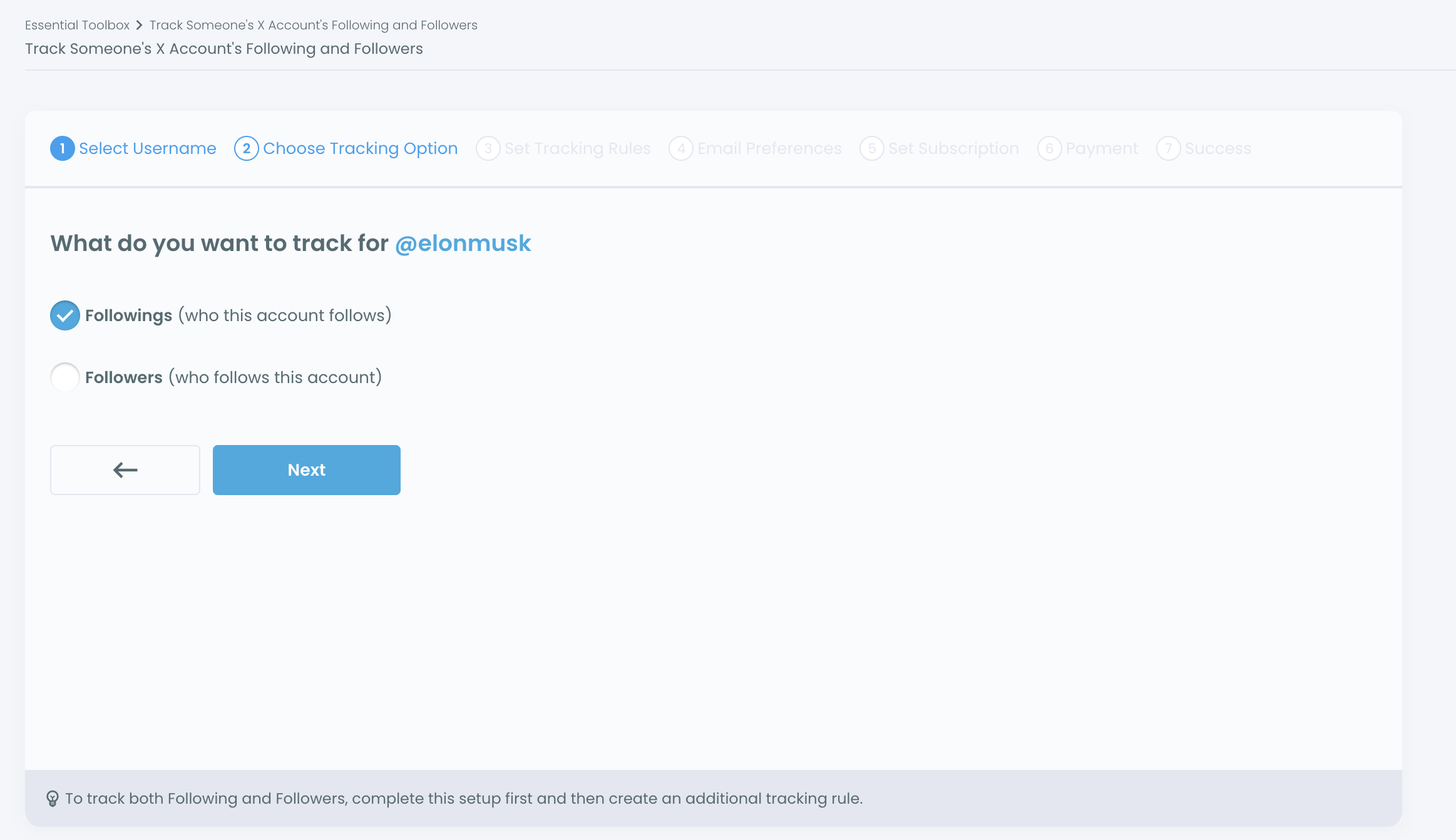Click the breadcrumb chevron separator icon

coord(140,25)
